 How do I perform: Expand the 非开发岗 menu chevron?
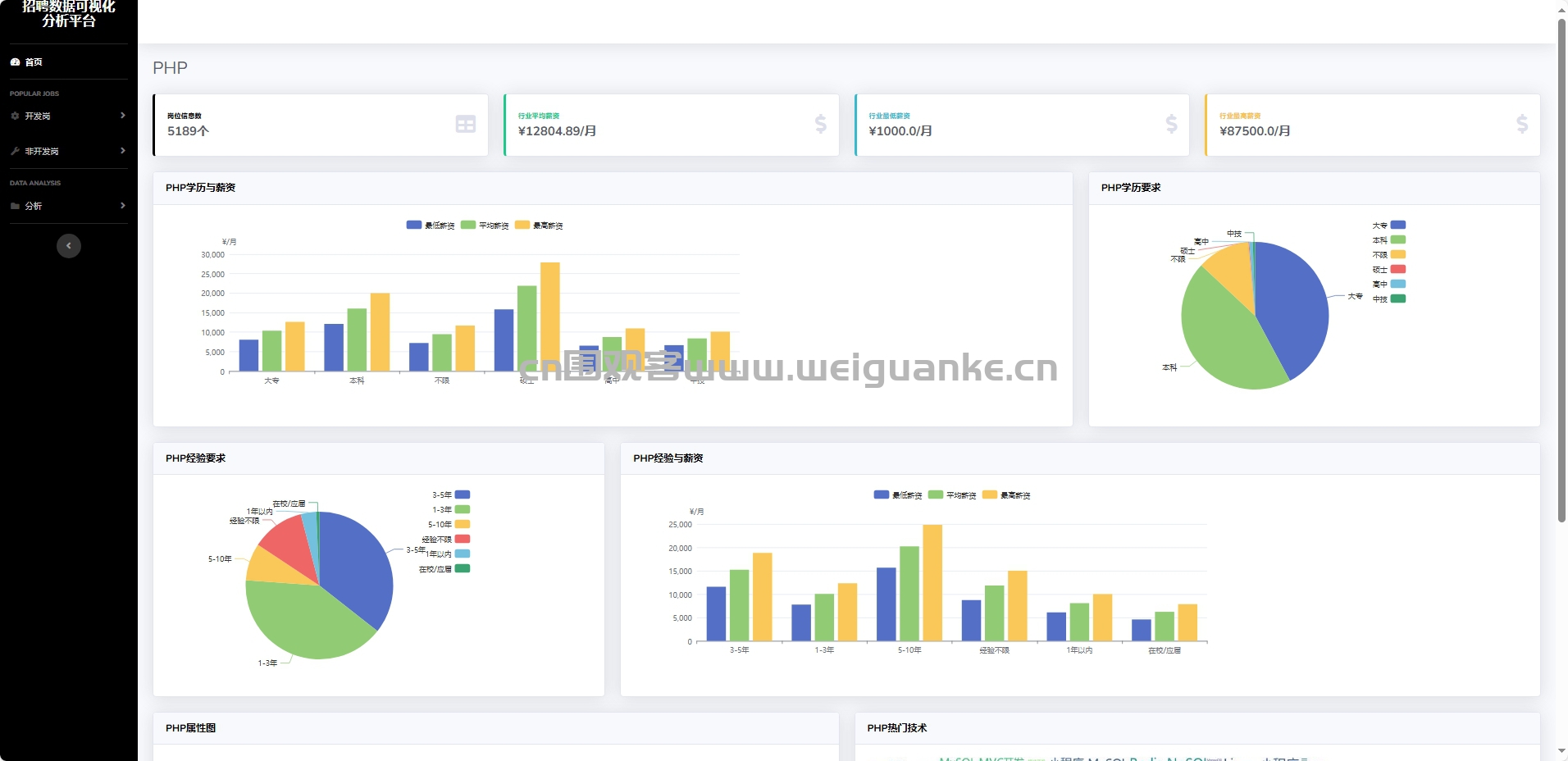click(x=122, y=151)
